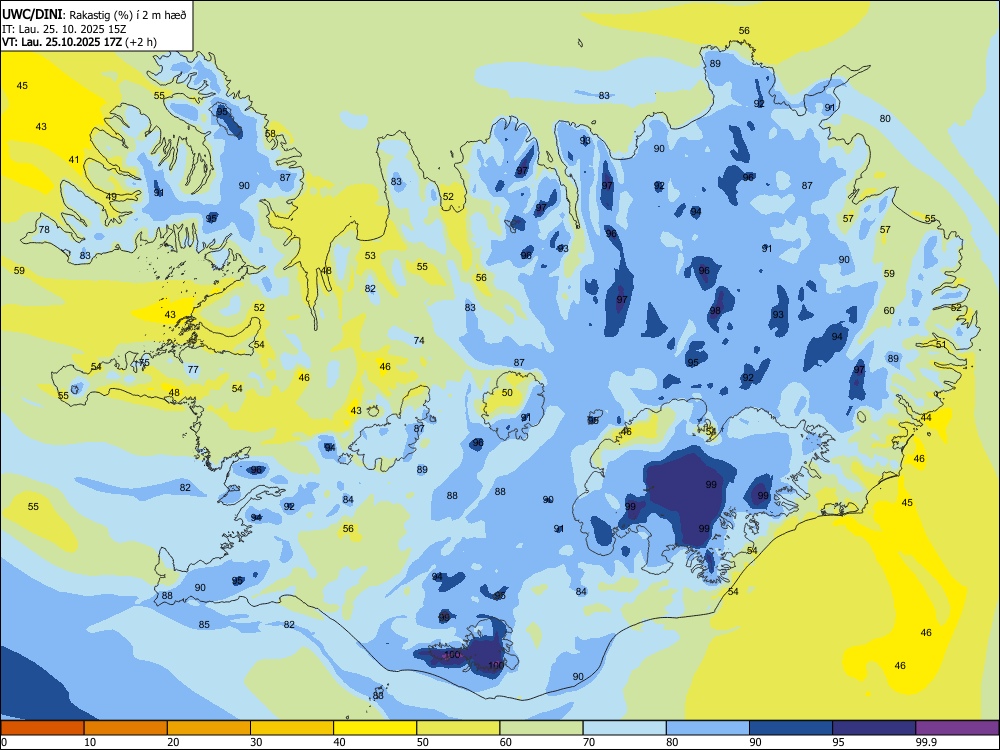
Task: Click the map humidity value '75'
Action: 144,362
